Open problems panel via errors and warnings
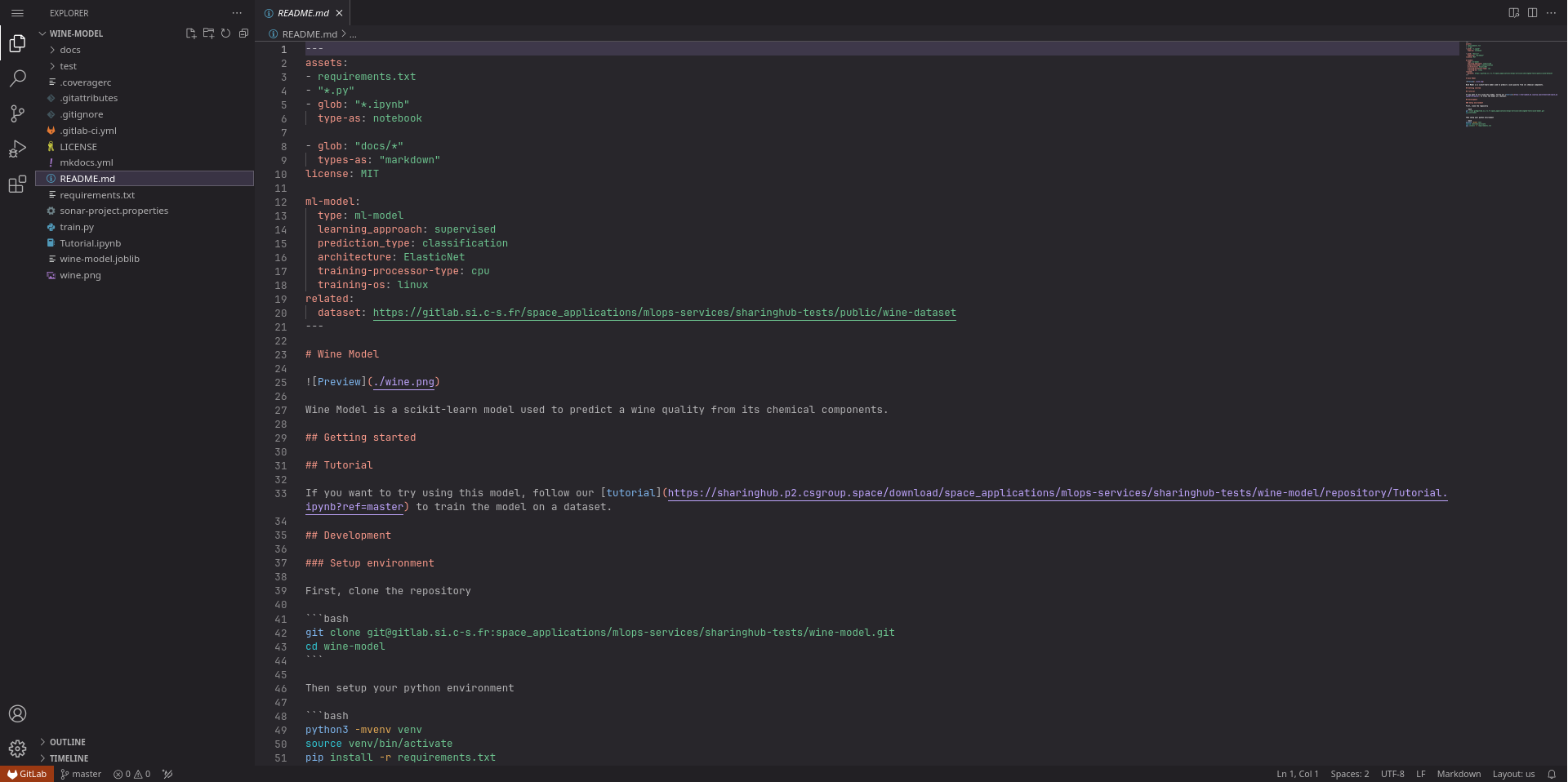This screenshot has width=1568, height=782. 131,774
